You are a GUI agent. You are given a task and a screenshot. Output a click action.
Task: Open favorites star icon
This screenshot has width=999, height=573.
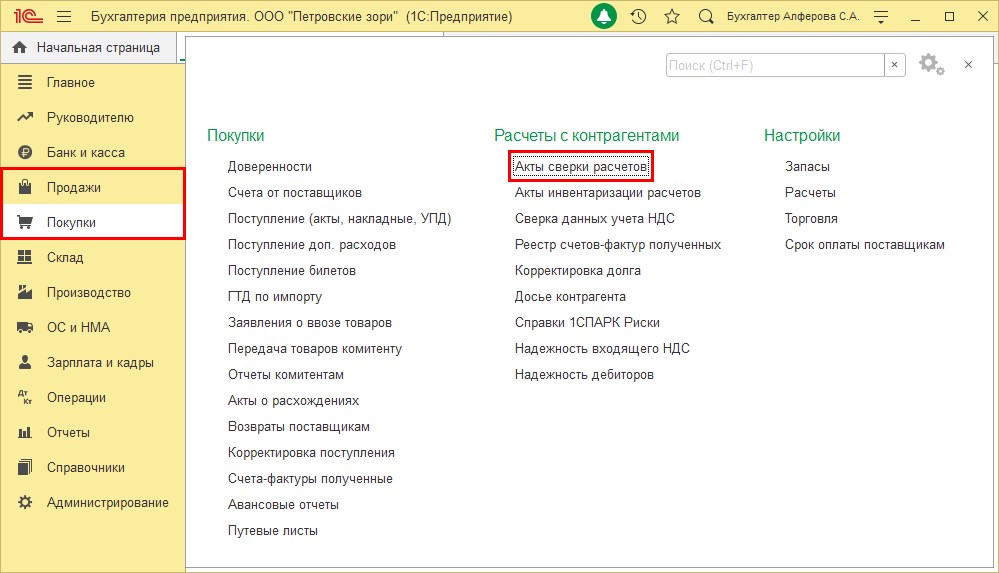point(672,17)
